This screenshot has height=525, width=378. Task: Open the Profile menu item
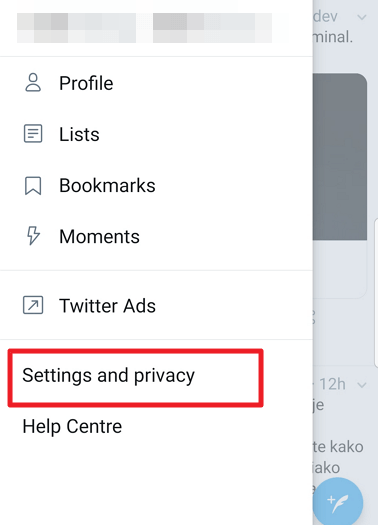click(x=156, y=83)
